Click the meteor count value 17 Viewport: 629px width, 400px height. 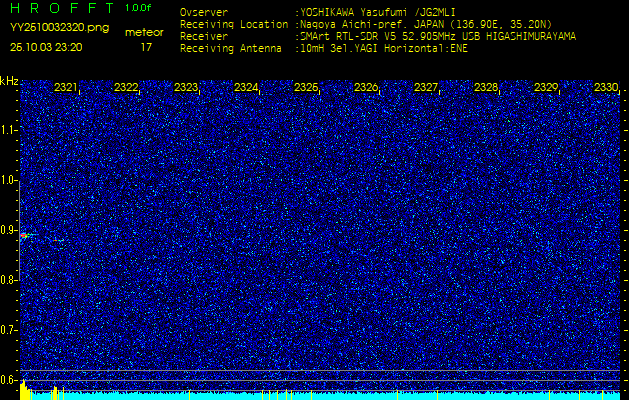147,47
